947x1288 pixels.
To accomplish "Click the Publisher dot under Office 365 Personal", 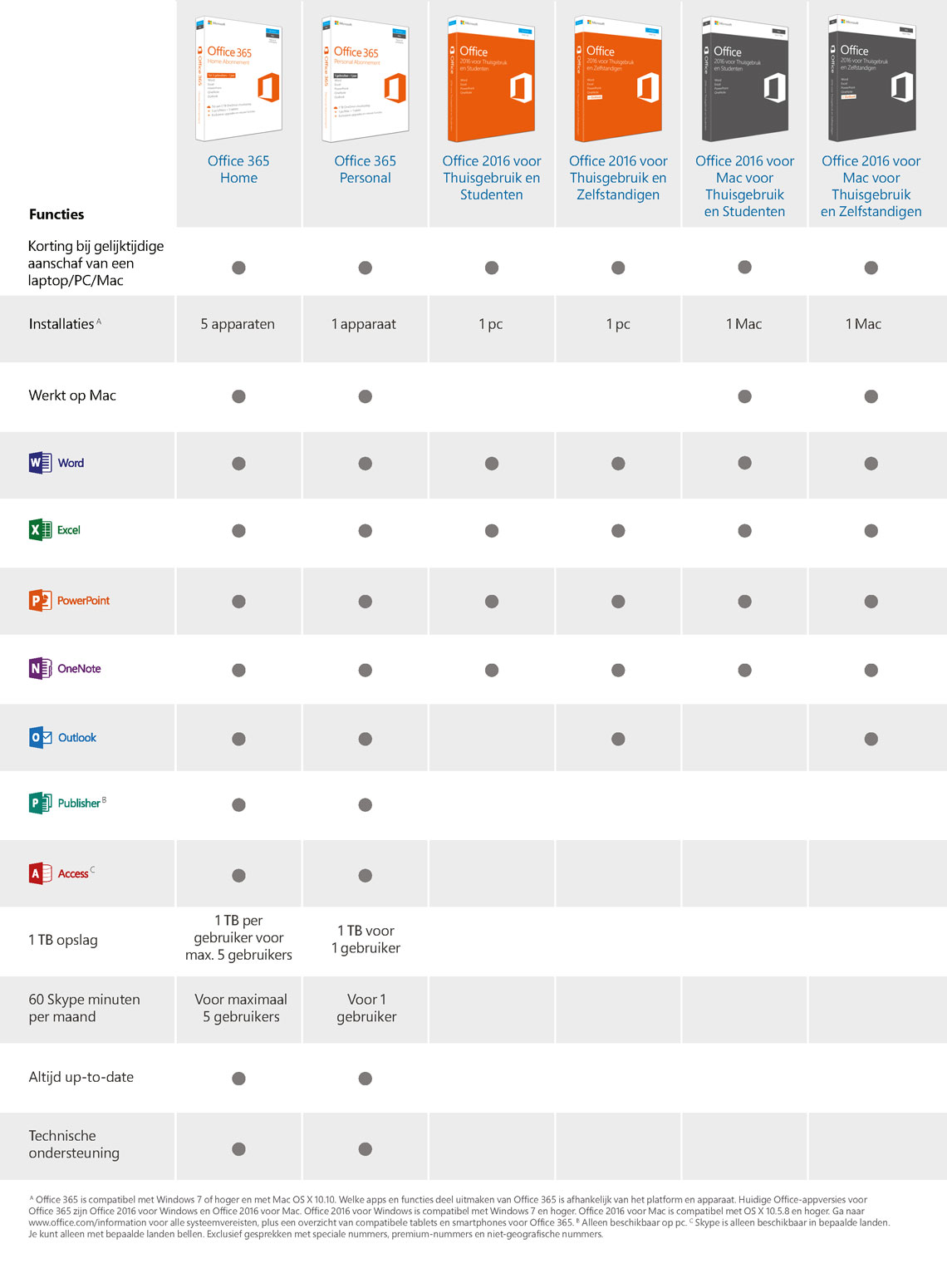I will (x=366, y=804).
